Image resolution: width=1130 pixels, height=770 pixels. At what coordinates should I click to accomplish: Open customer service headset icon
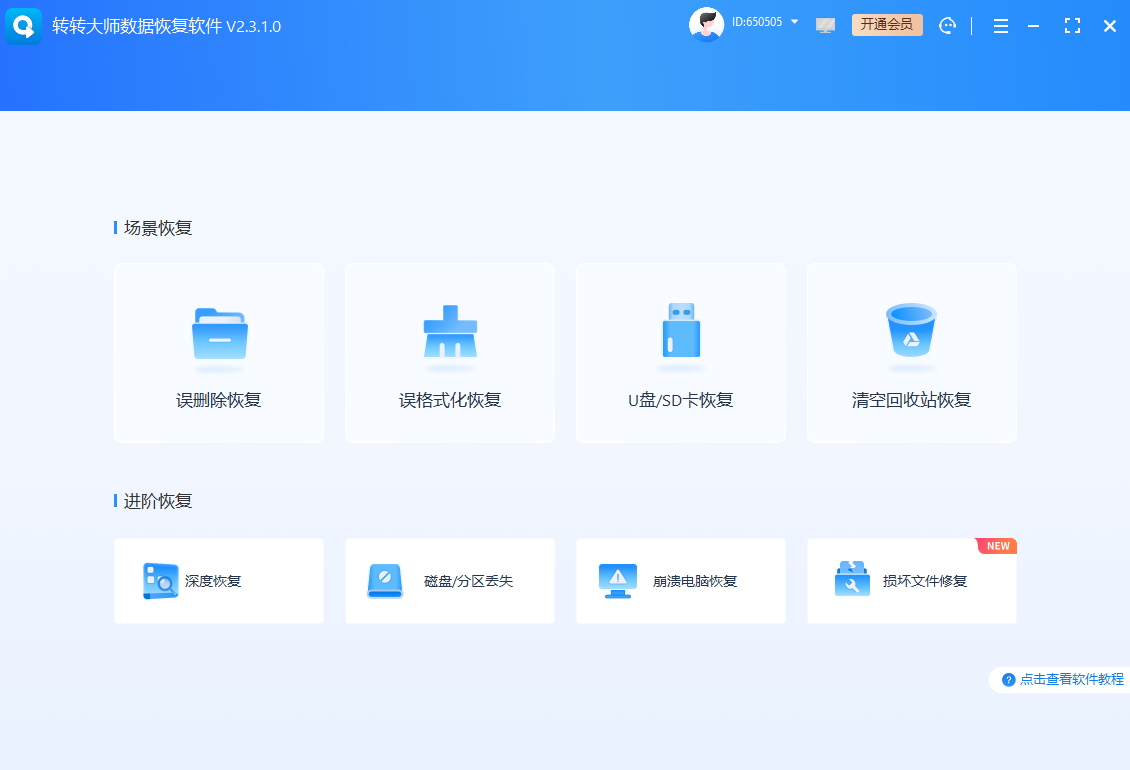[x=947, y=26]
